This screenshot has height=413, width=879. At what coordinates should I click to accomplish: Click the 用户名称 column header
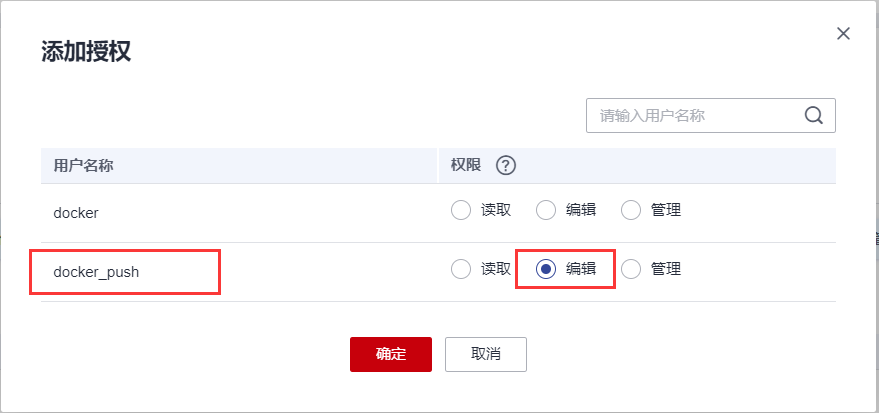(84, 165)
